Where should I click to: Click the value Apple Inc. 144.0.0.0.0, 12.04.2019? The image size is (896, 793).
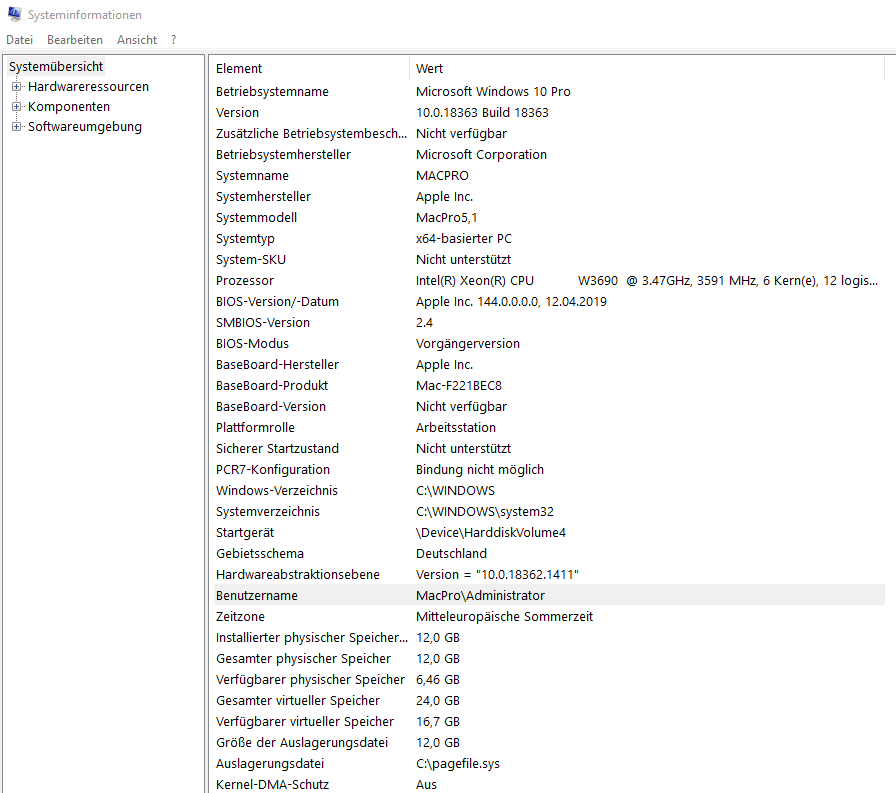tap(511, 302)
